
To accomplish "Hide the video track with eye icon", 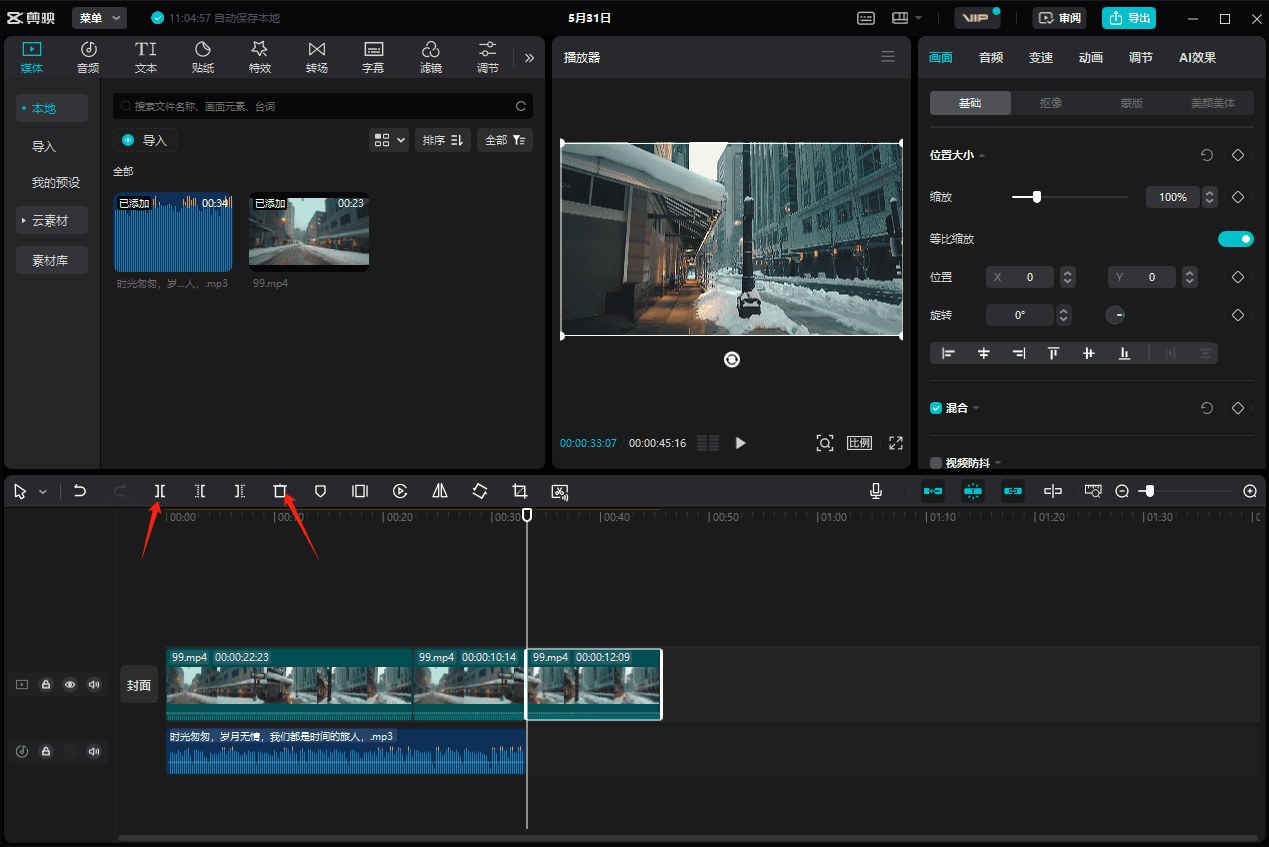I will pos(70,685).
